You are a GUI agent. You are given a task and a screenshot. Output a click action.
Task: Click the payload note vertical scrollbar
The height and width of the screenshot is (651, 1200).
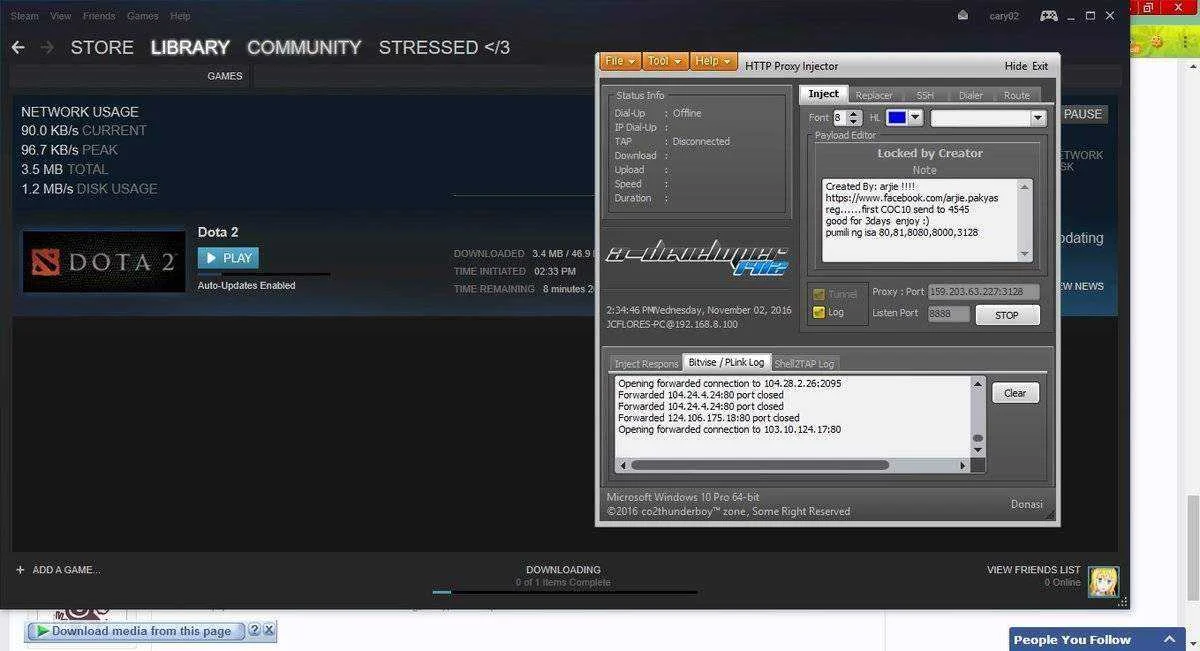coord(1025,220)
